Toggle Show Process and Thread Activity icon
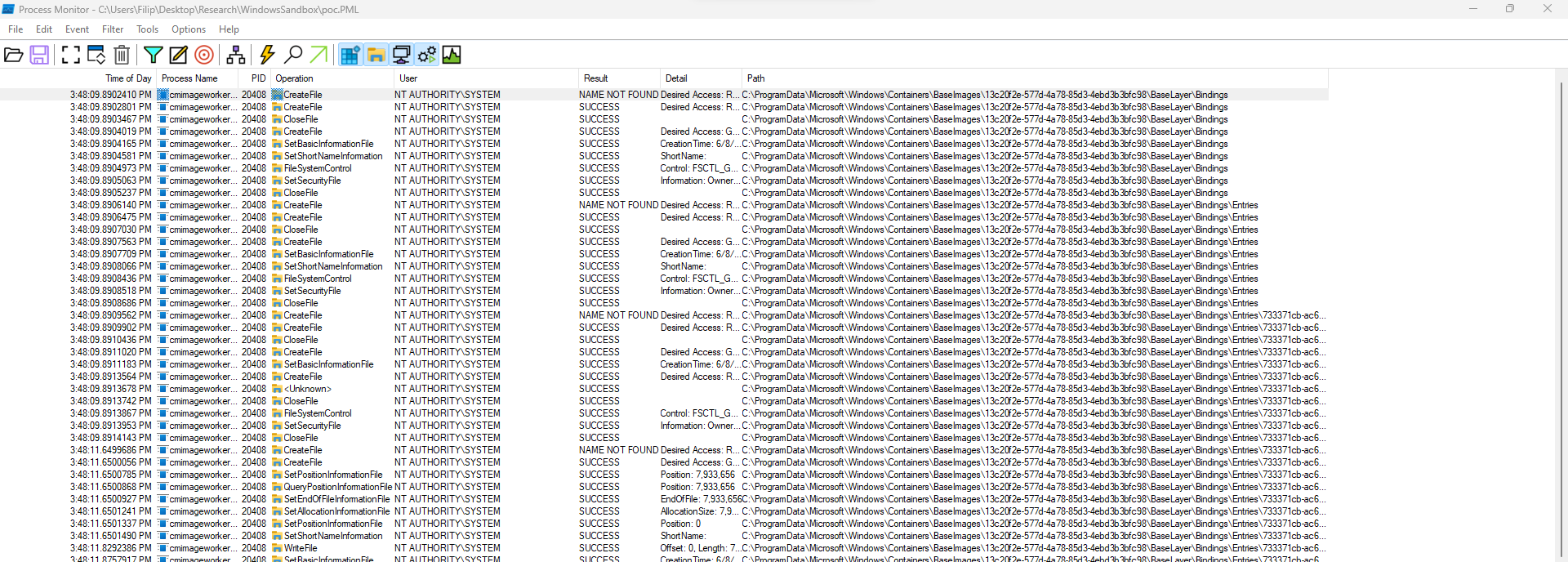The image size is (1568, 562). (426, 55)
